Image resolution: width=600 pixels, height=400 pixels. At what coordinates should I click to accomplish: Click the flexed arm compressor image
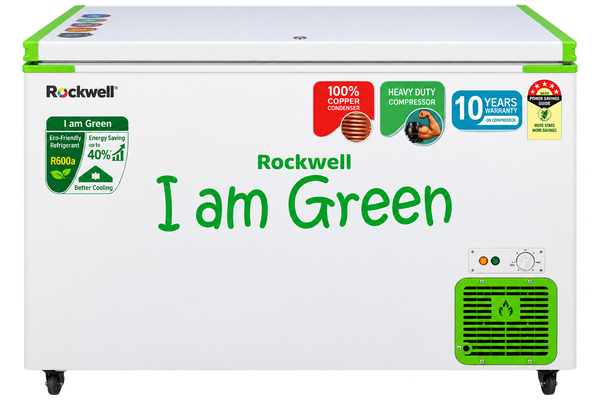point(423,127)
